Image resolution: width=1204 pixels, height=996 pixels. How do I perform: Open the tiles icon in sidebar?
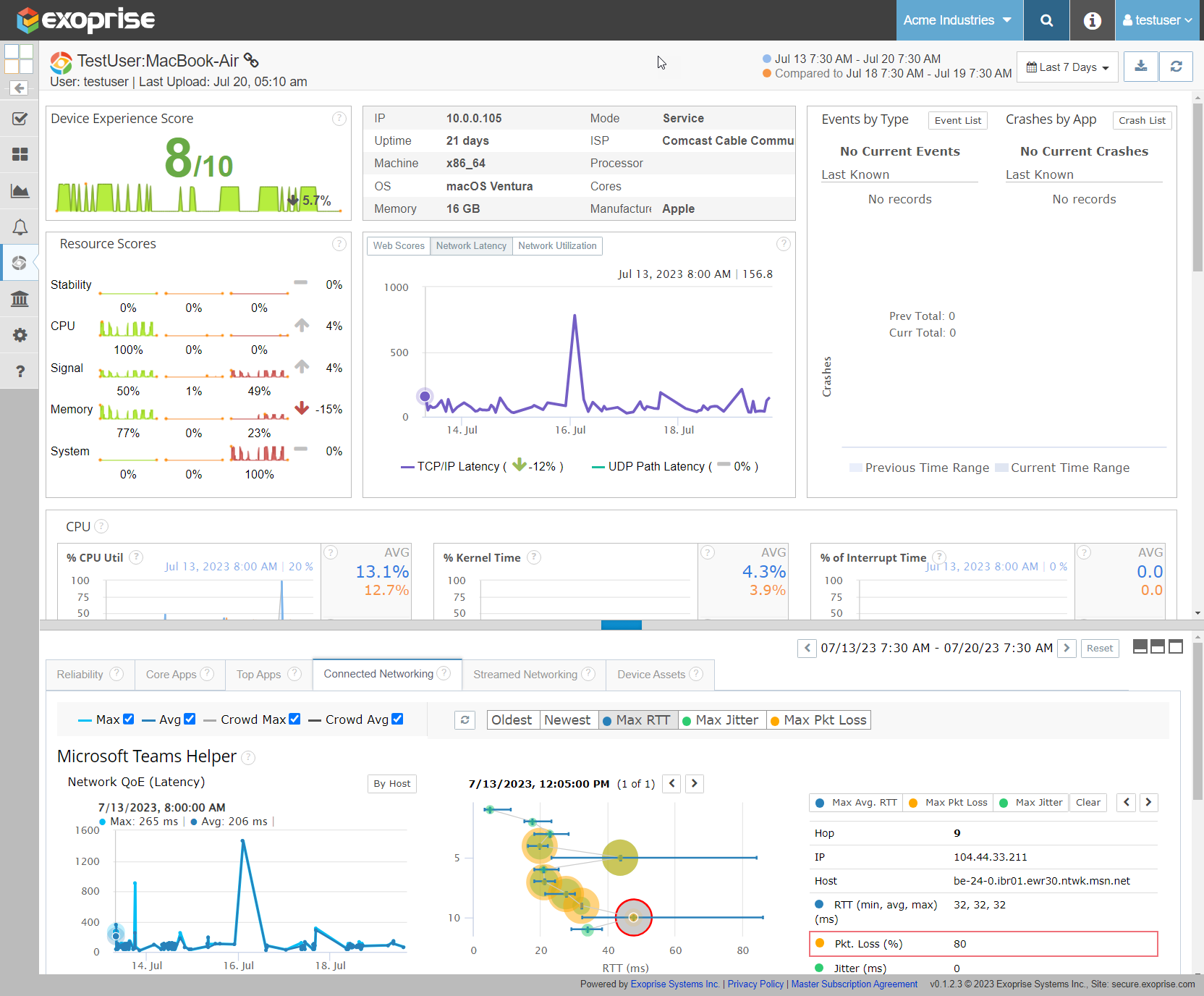click(x=20, y=155)
